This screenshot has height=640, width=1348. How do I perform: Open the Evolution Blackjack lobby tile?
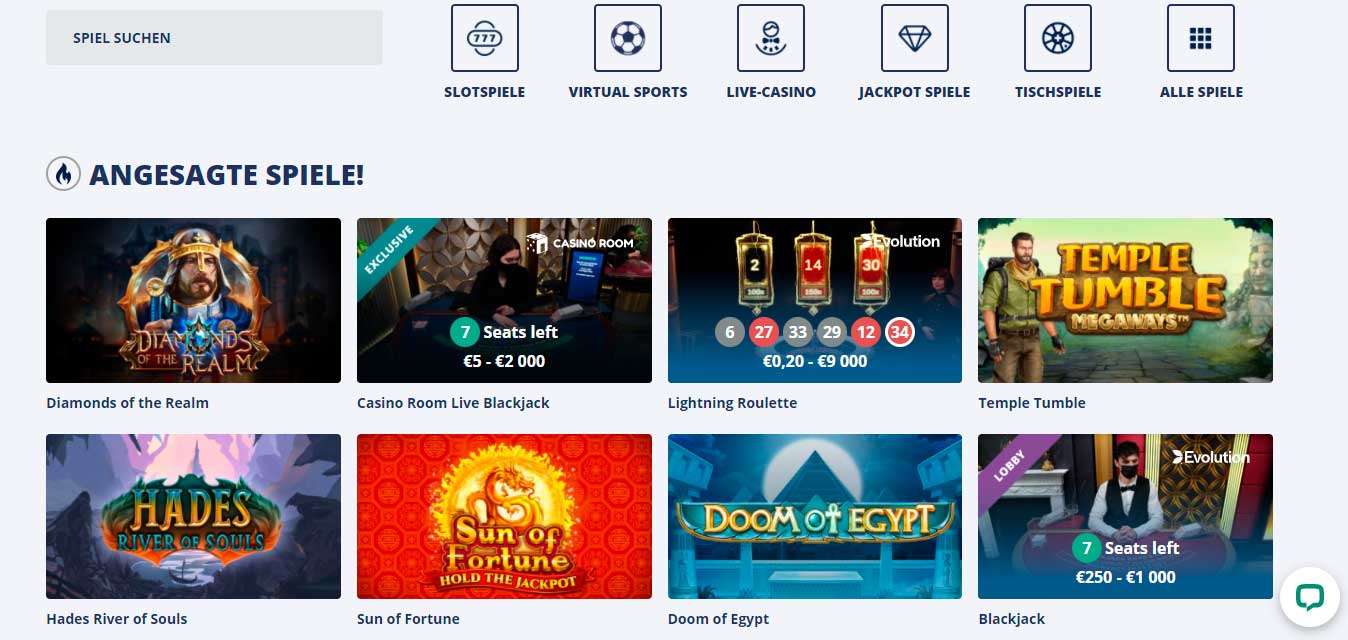[x=1125, y=516]
